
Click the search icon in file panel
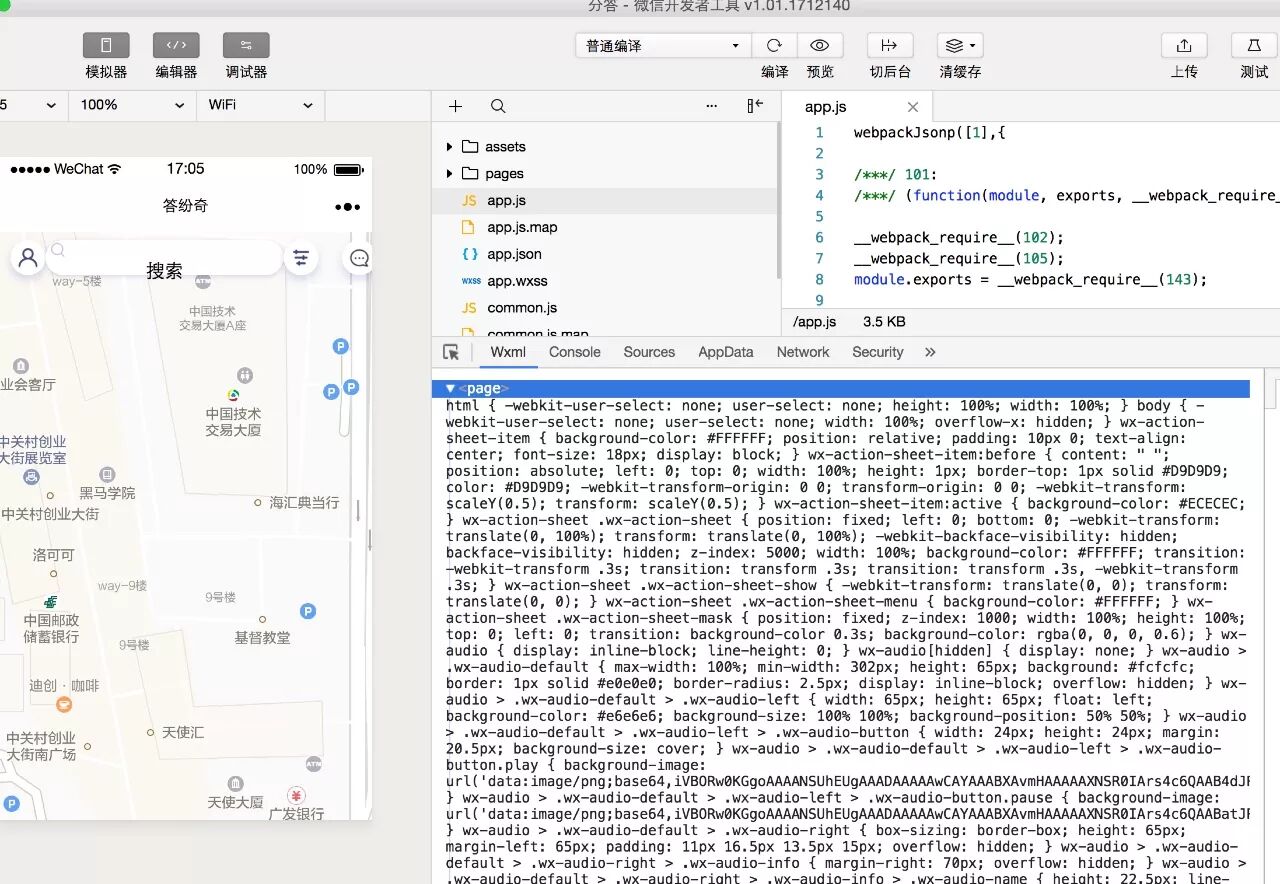pyautogui.click(x=498, y=106)
